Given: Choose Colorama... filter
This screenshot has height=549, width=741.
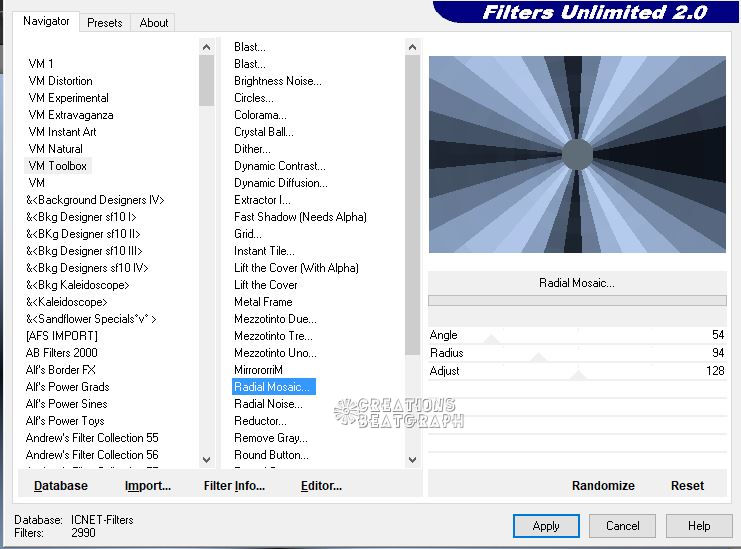Looking at the screenshot, I should [x=260, y=115].
